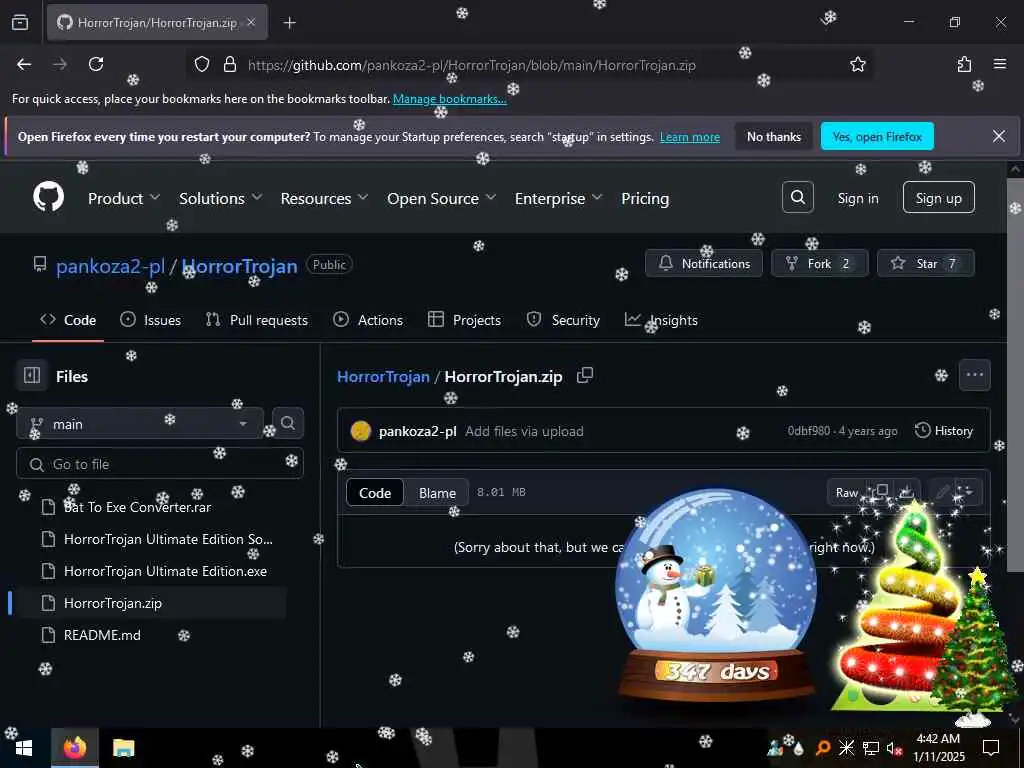1024x768 pixels.
Task: Open the Insights tab
Action: click(662, 320)
